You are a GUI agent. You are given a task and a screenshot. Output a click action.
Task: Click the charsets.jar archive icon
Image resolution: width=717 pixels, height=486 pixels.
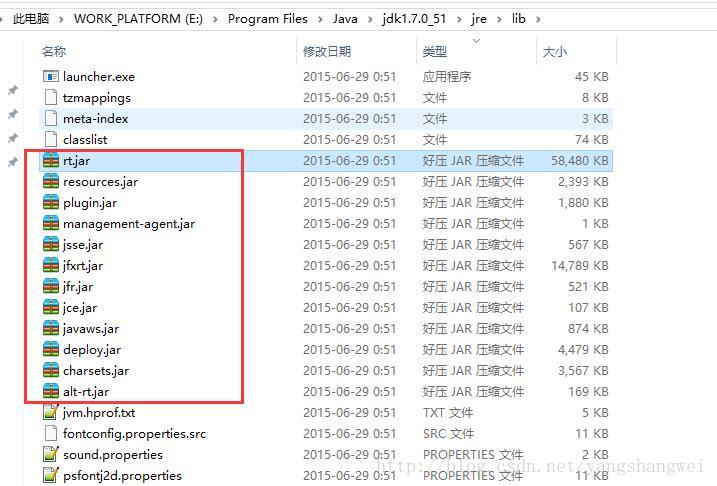51,370
